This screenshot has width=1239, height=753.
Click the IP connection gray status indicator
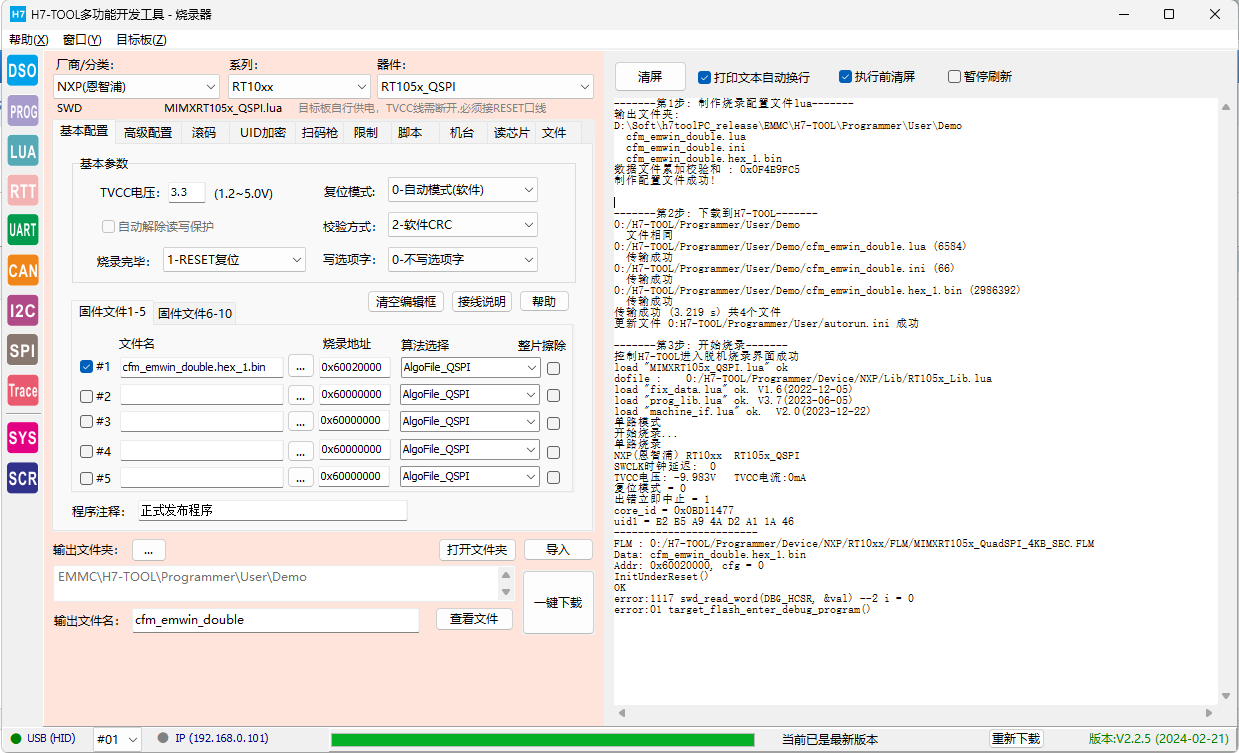[163, 739]
